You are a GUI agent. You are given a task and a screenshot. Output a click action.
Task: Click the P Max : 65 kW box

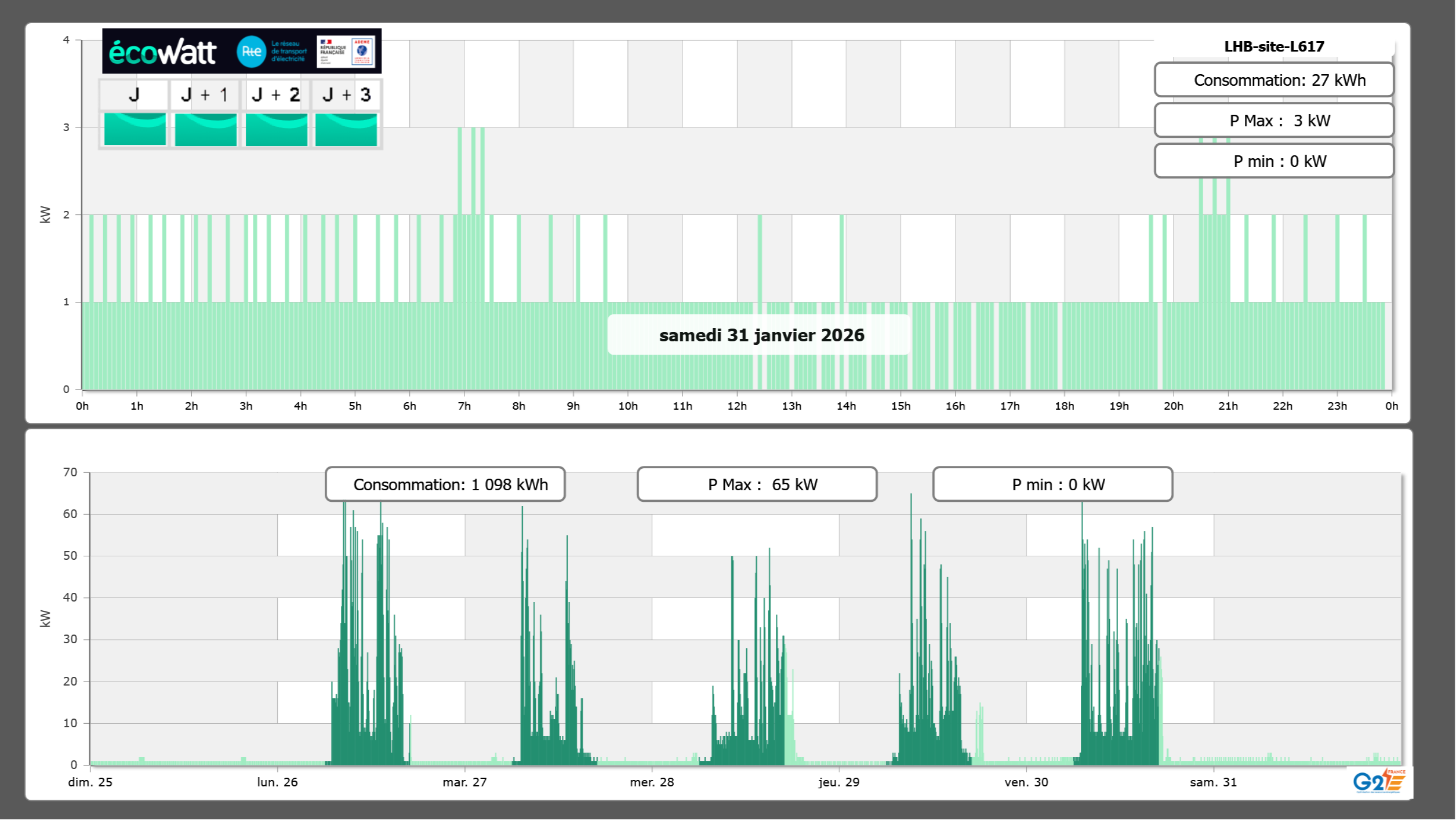(x=757, y=484)
